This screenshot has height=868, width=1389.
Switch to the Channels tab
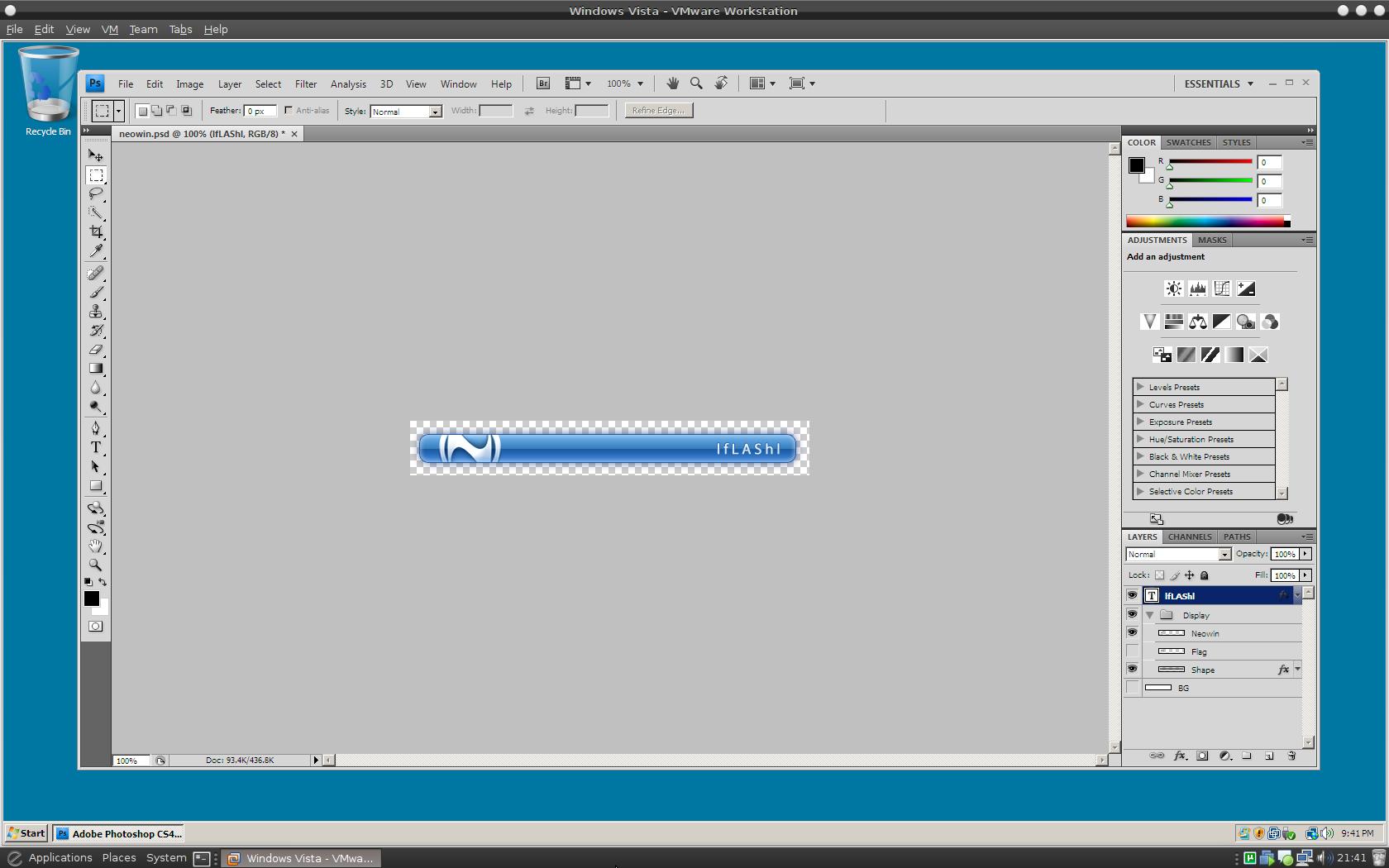point(1190,537)
